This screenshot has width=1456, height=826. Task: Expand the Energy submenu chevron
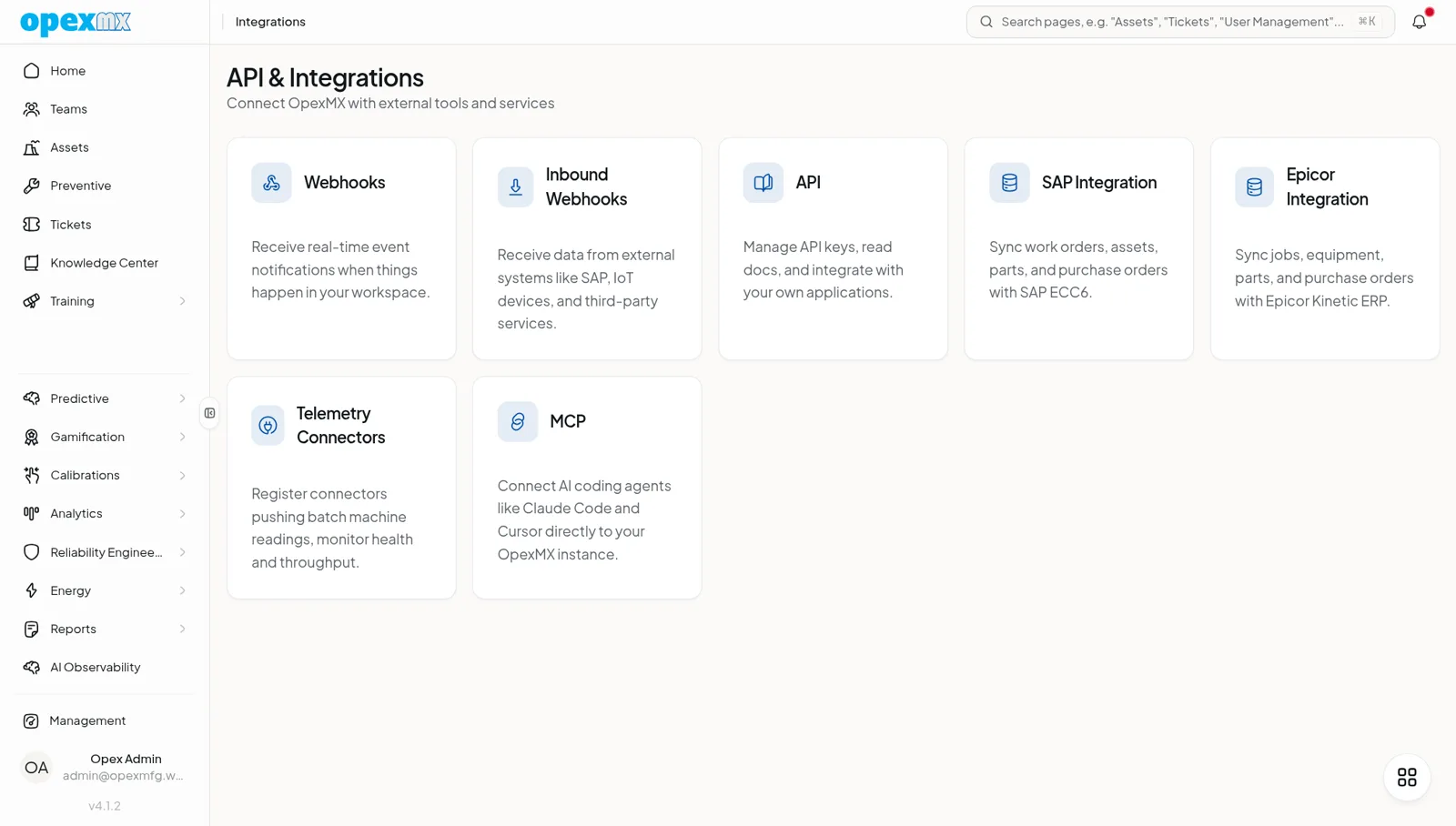coord(182,590)
